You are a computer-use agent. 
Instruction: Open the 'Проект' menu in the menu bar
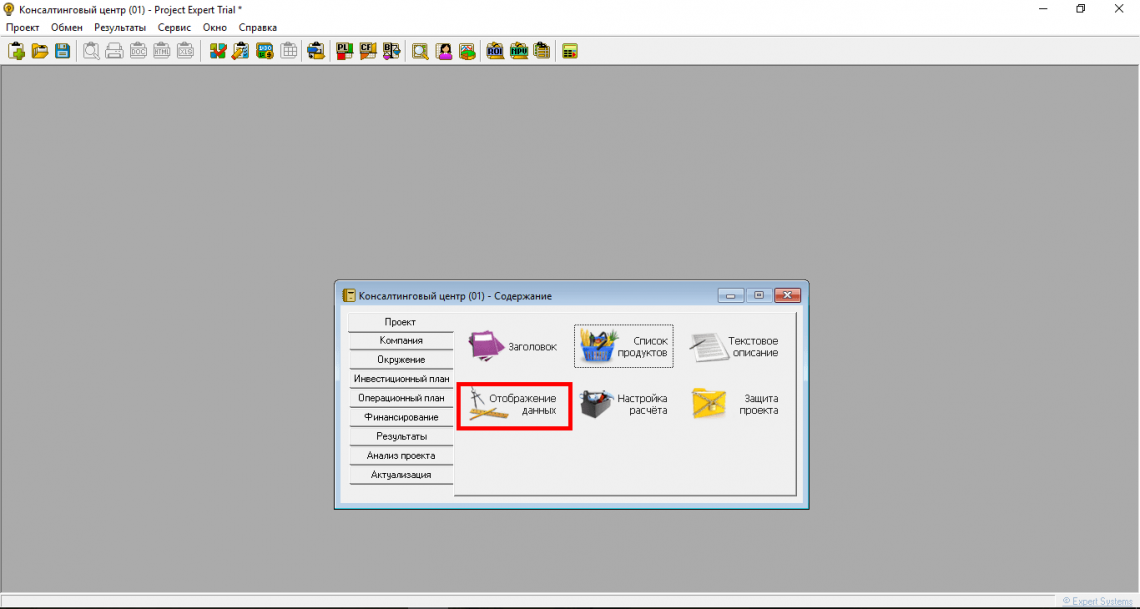[x=22, y=27]
